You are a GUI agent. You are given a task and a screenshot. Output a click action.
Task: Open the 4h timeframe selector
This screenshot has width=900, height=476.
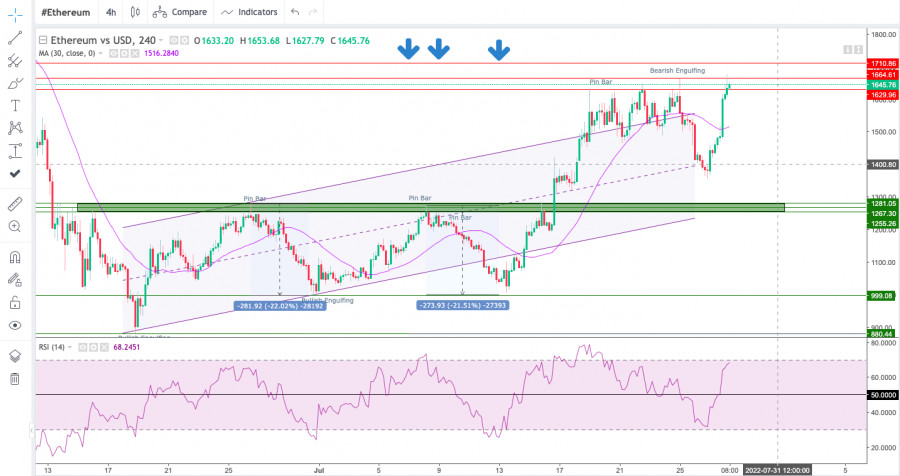pyautogui.click(x=111, y=12)
